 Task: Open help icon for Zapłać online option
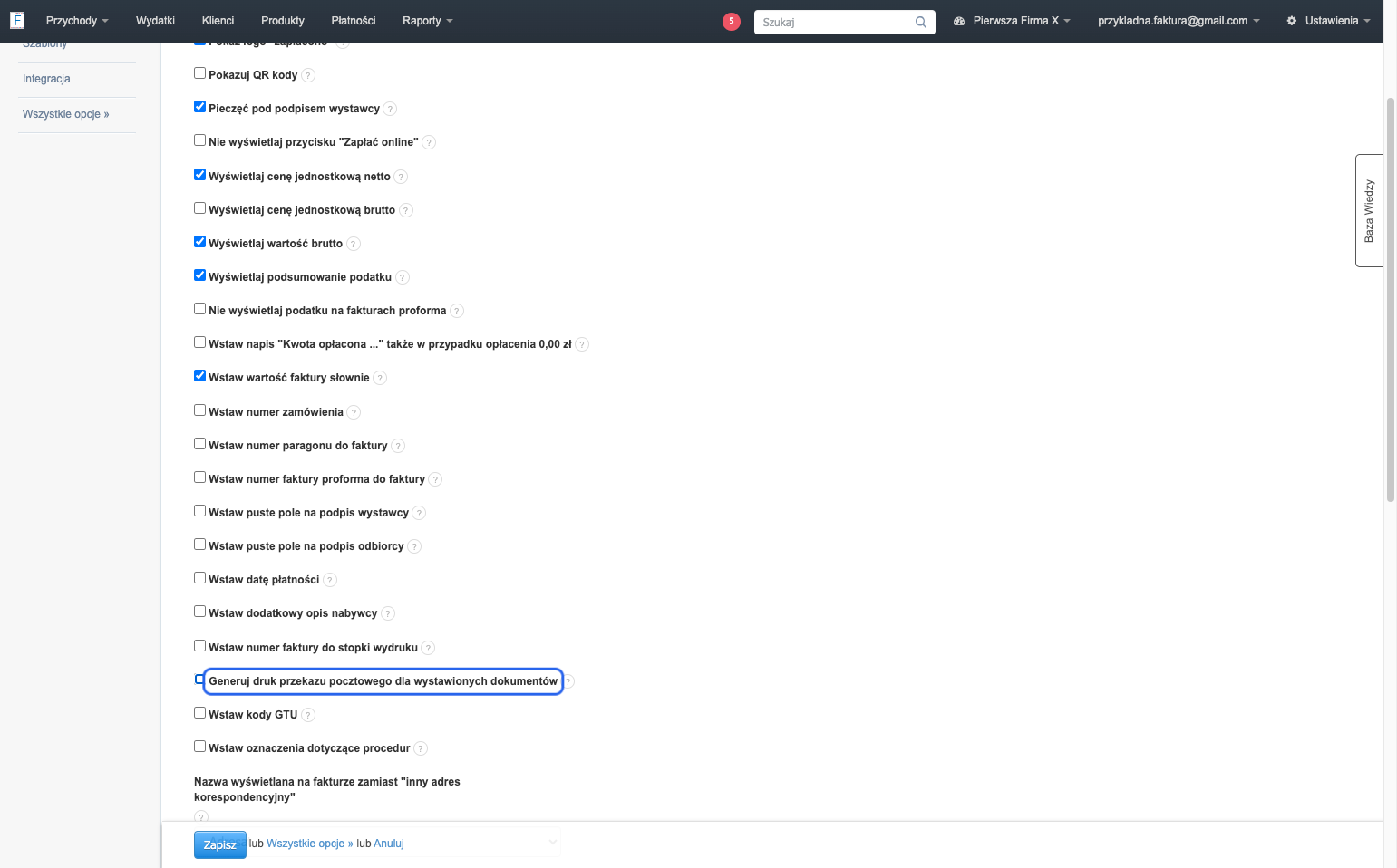[429, 142]
